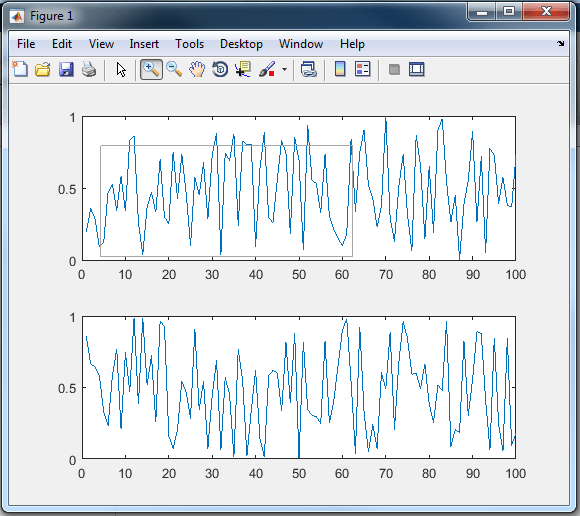Image resolution: width=580 pixels, height=516 pixels.
Task: Click the New Figure icon
Action: tap(20, 69)
